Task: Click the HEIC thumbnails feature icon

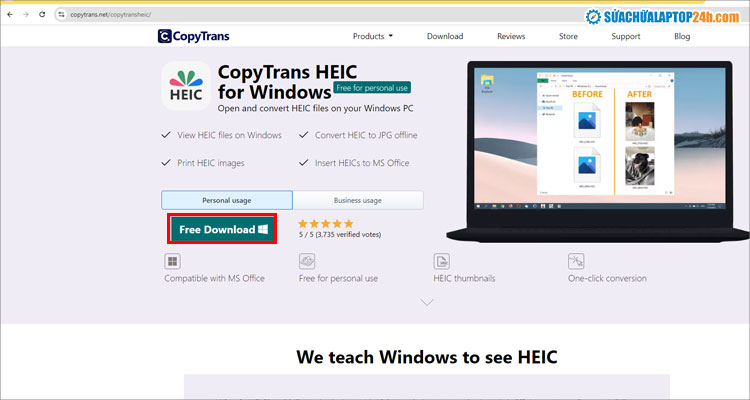Action: tap(441, 261)
